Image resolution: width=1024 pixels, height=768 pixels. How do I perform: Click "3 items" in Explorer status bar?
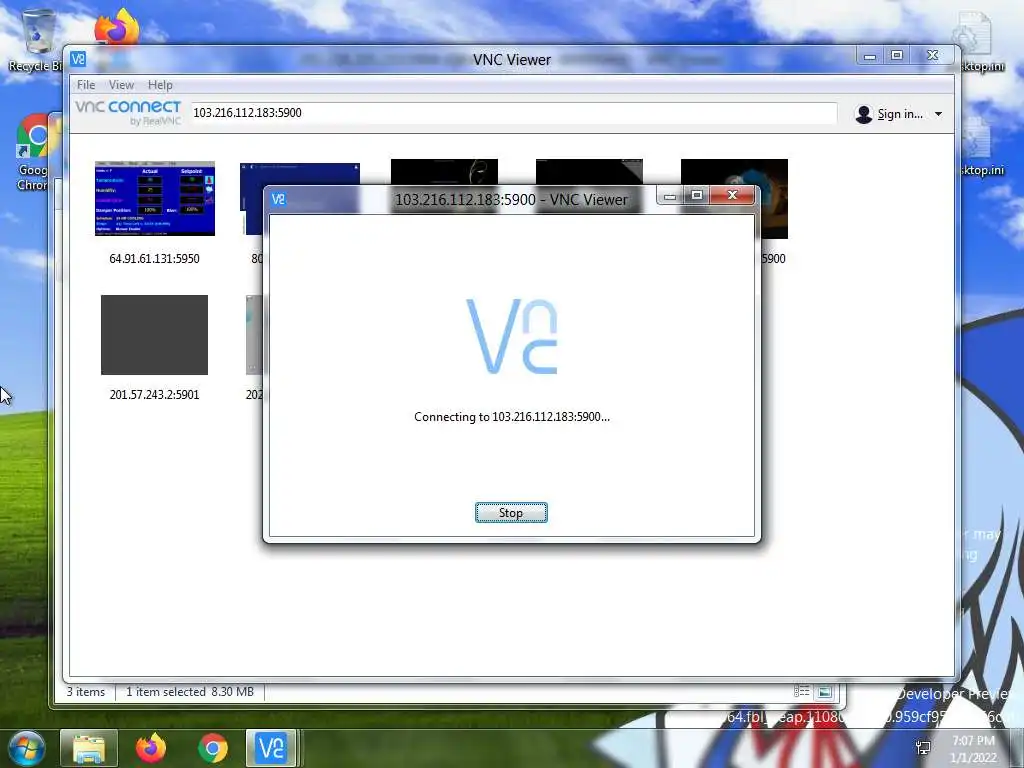point(86,692)
